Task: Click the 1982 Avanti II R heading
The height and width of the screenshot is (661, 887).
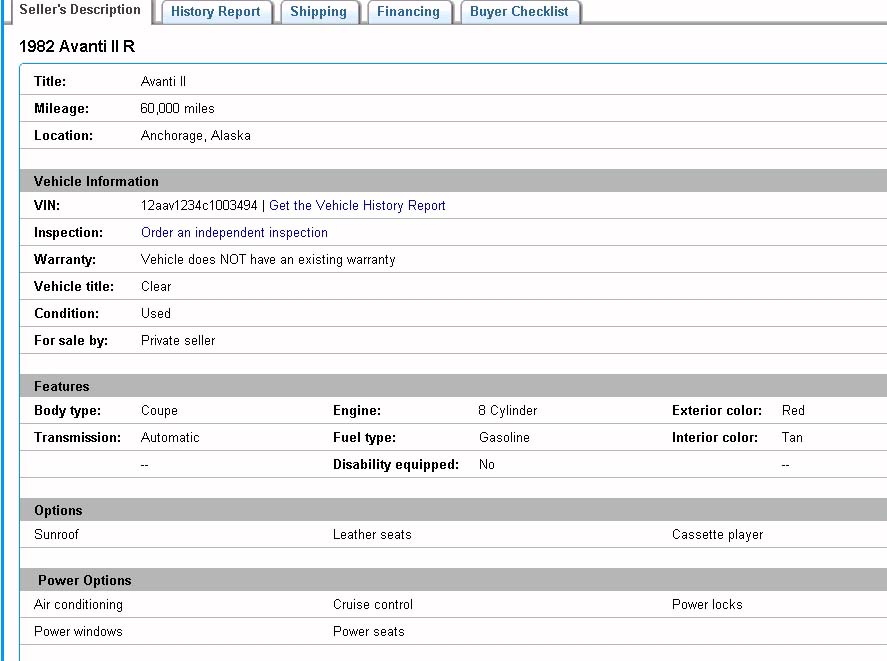Action: coord(77,47)
